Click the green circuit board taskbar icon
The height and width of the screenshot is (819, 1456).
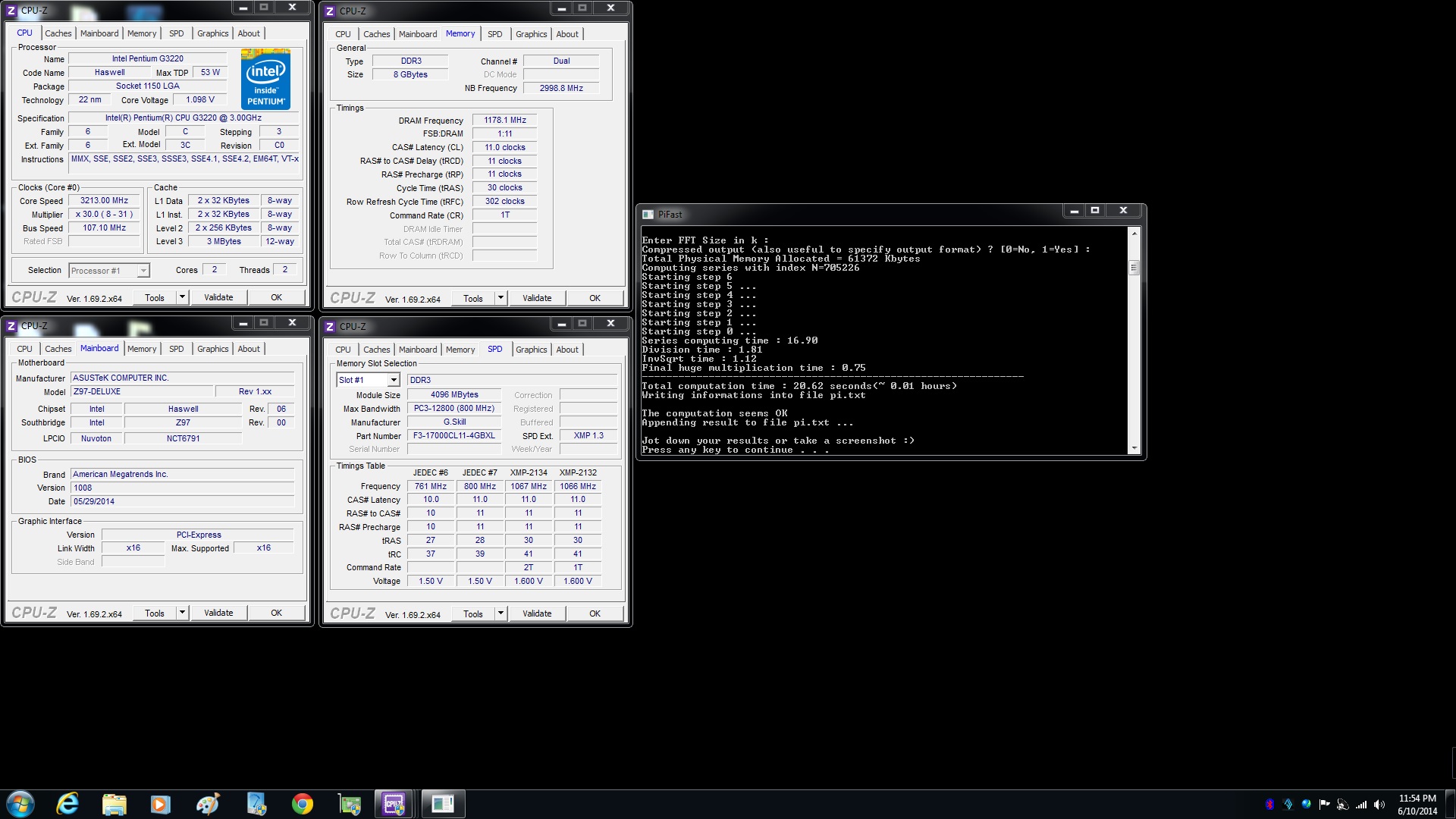coord(350,804)
